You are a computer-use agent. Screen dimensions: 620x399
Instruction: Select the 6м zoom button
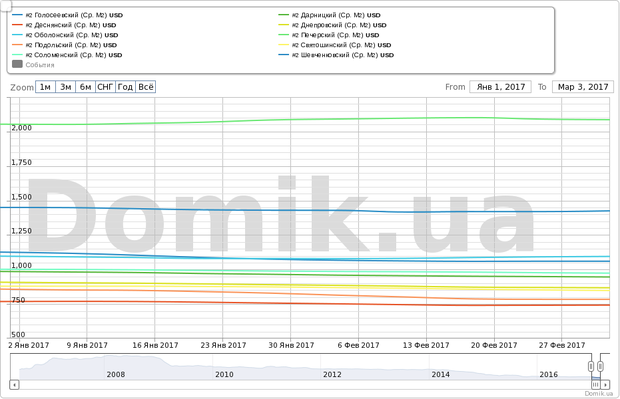85,87
